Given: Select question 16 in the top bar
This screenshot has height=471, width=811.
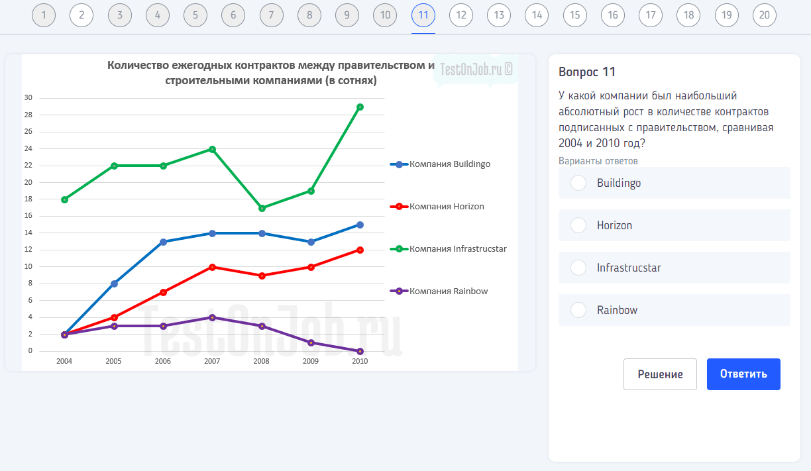Looking at the screenshot, I should (x=612, y=15).
